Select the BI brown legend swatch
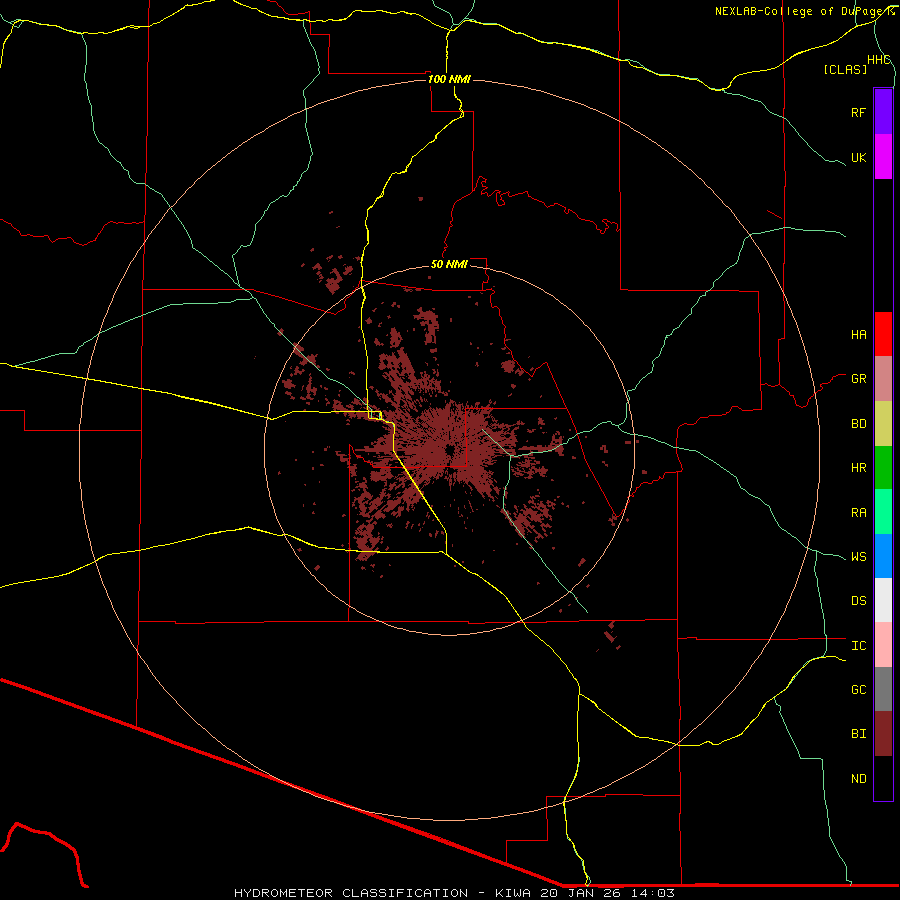Image resolution: width=900 pixels, height=900 pixels. click(x=883, y=734)
